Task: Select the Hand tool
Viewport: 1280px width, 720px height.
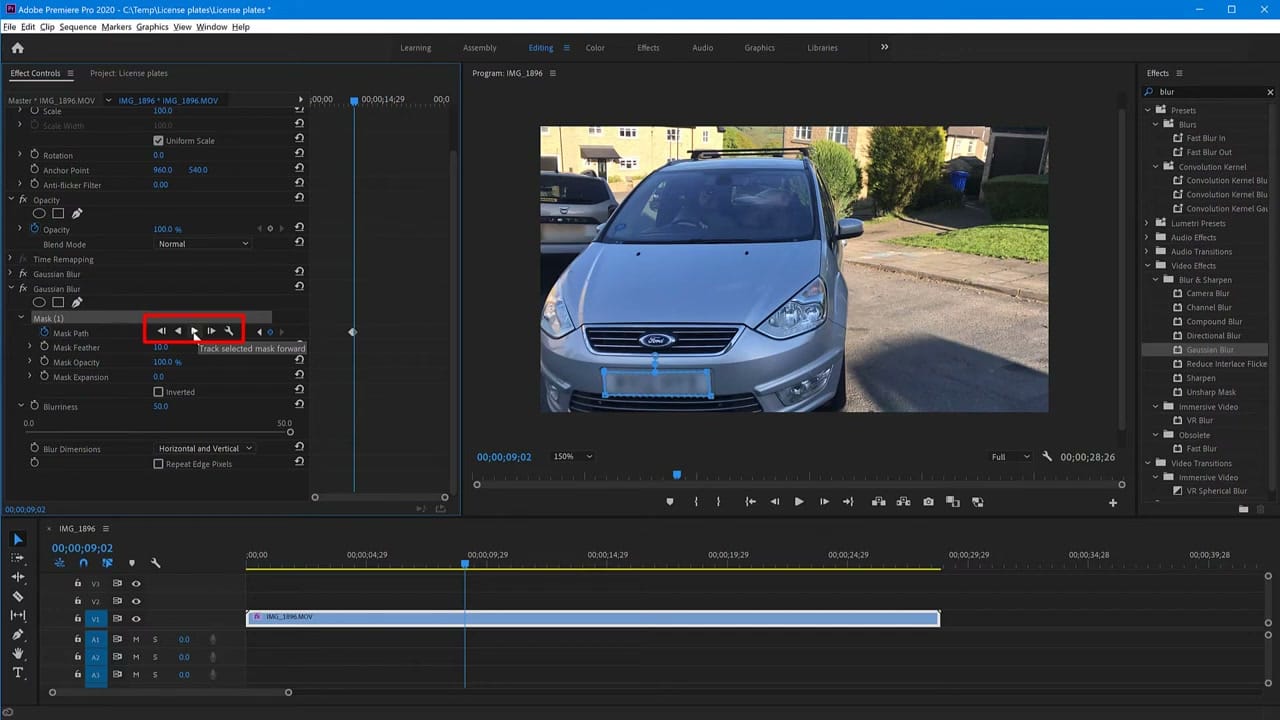Action: coord(16,654)
